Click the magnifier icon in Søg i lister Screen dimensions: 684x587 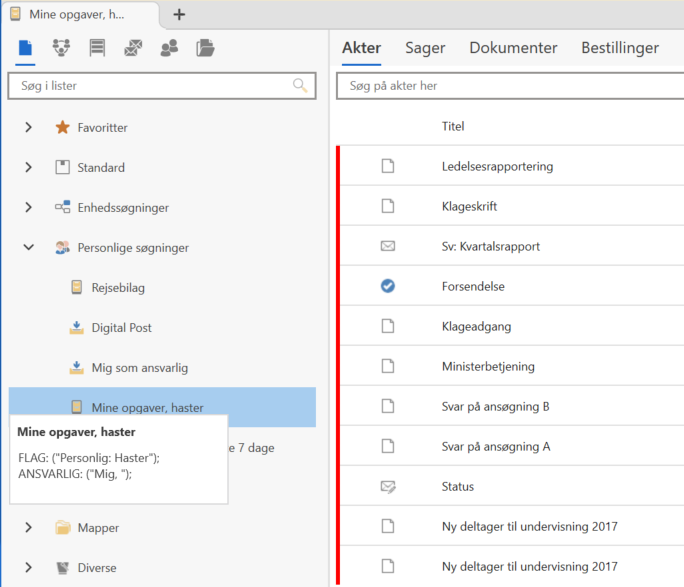tap(300, 86)
